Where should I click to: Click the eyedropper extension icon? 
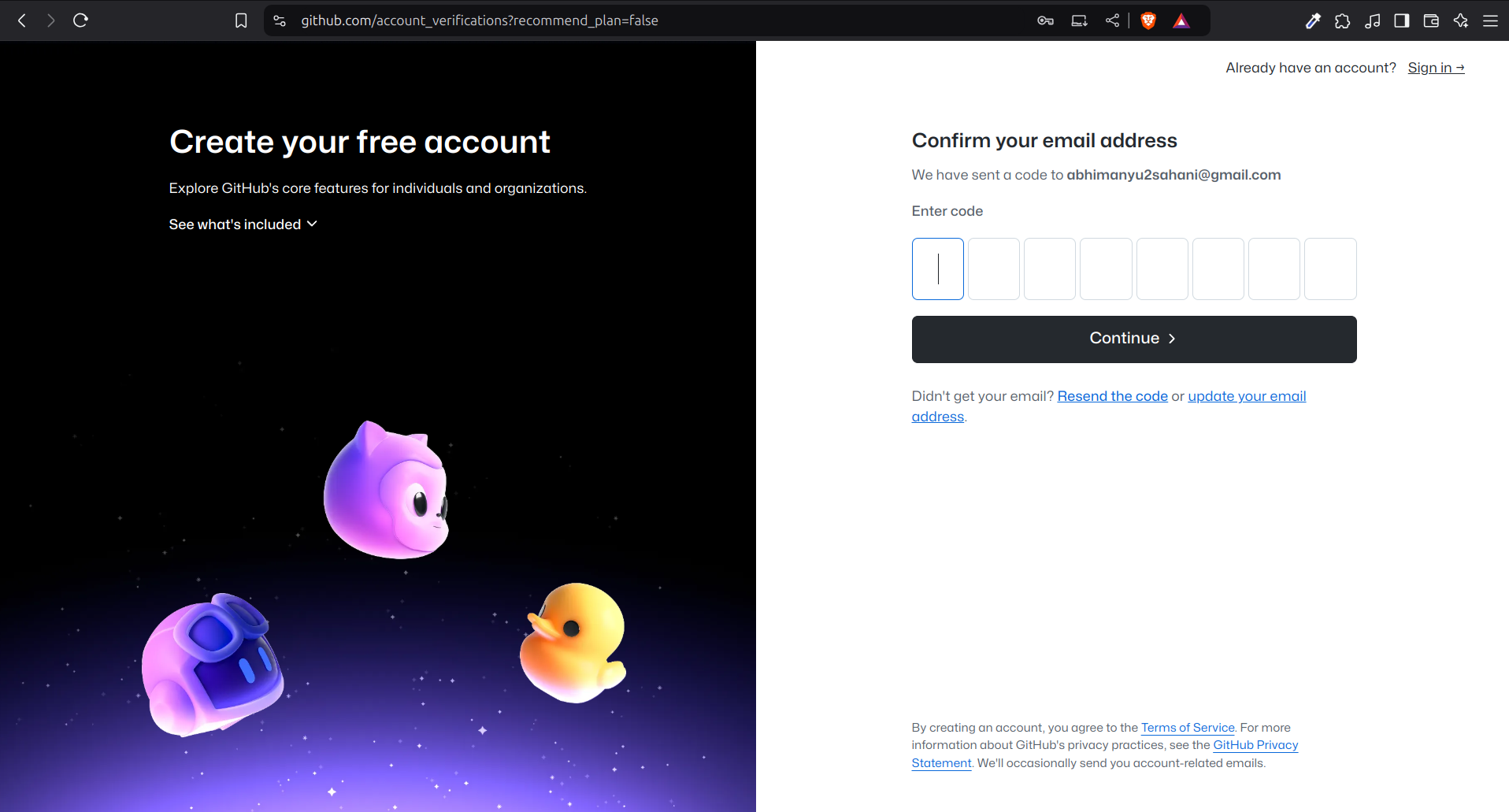point(1313,20)
